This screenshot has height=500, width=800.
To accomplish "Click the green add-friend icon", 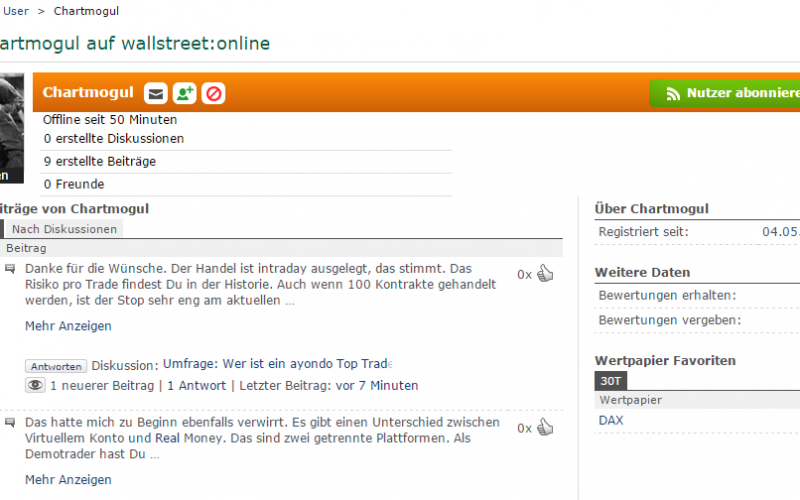I will click(x=184, y=93).
